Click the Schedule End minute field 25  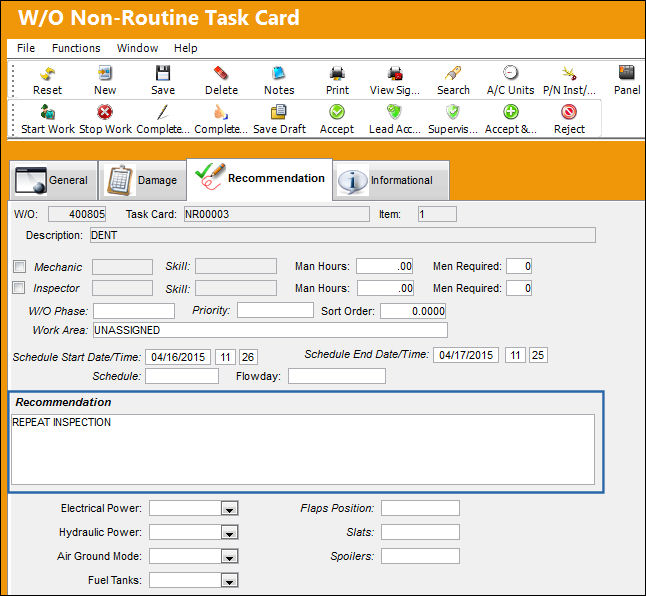(538, 355)
